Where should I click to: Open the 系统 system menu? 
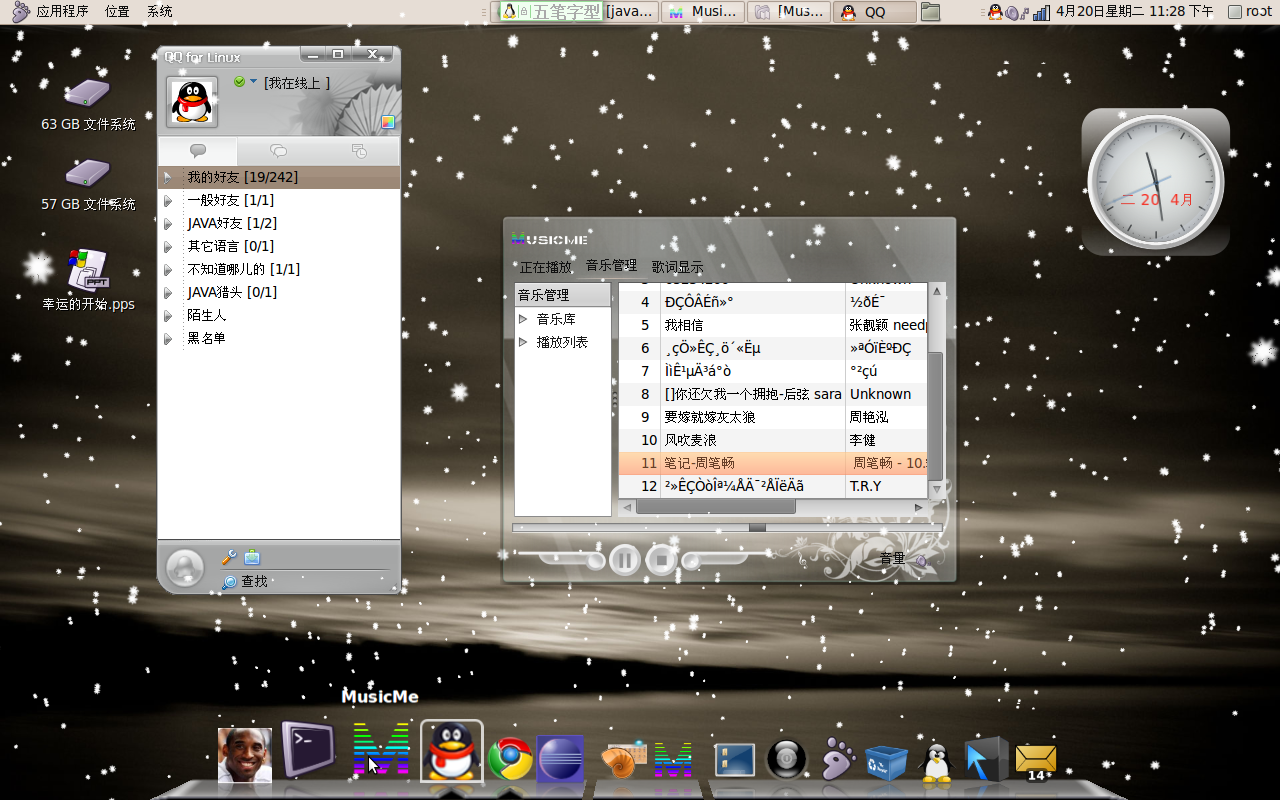pos(159,12)
